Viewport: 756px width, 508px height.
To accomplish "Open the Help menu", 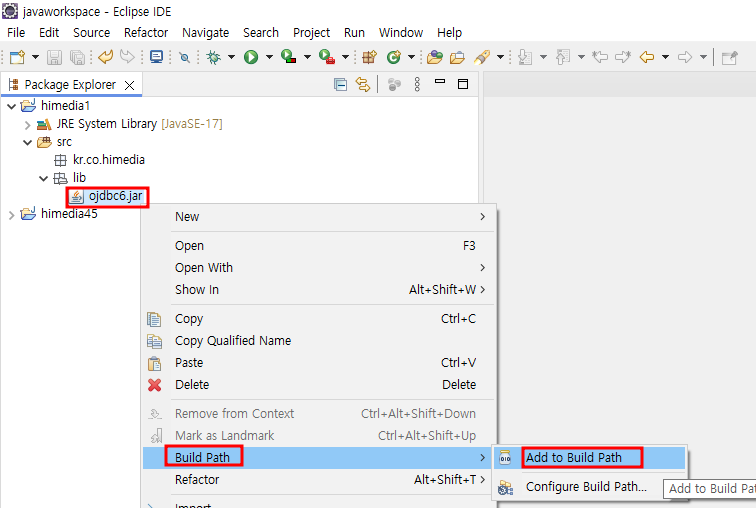I will click(449, 33).
